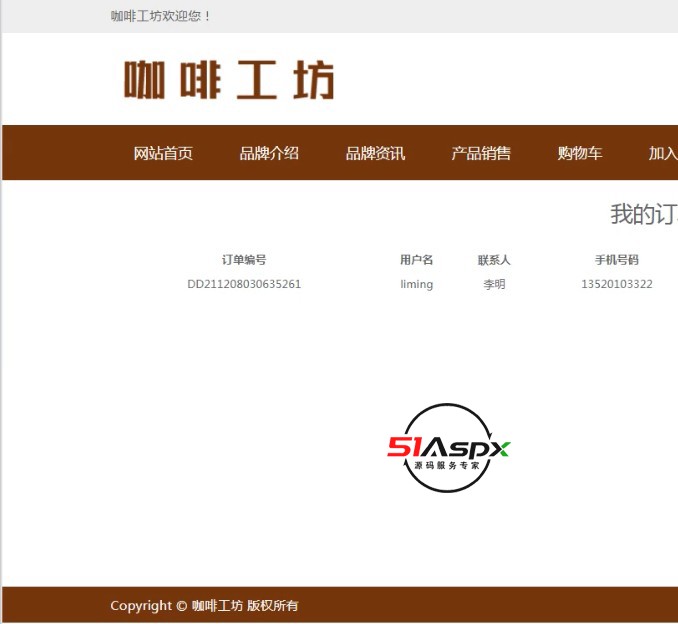The height and width of the screenshot is (624, 678).
Task: Open the 产品销售 menu item
Action: coord(481,153)
